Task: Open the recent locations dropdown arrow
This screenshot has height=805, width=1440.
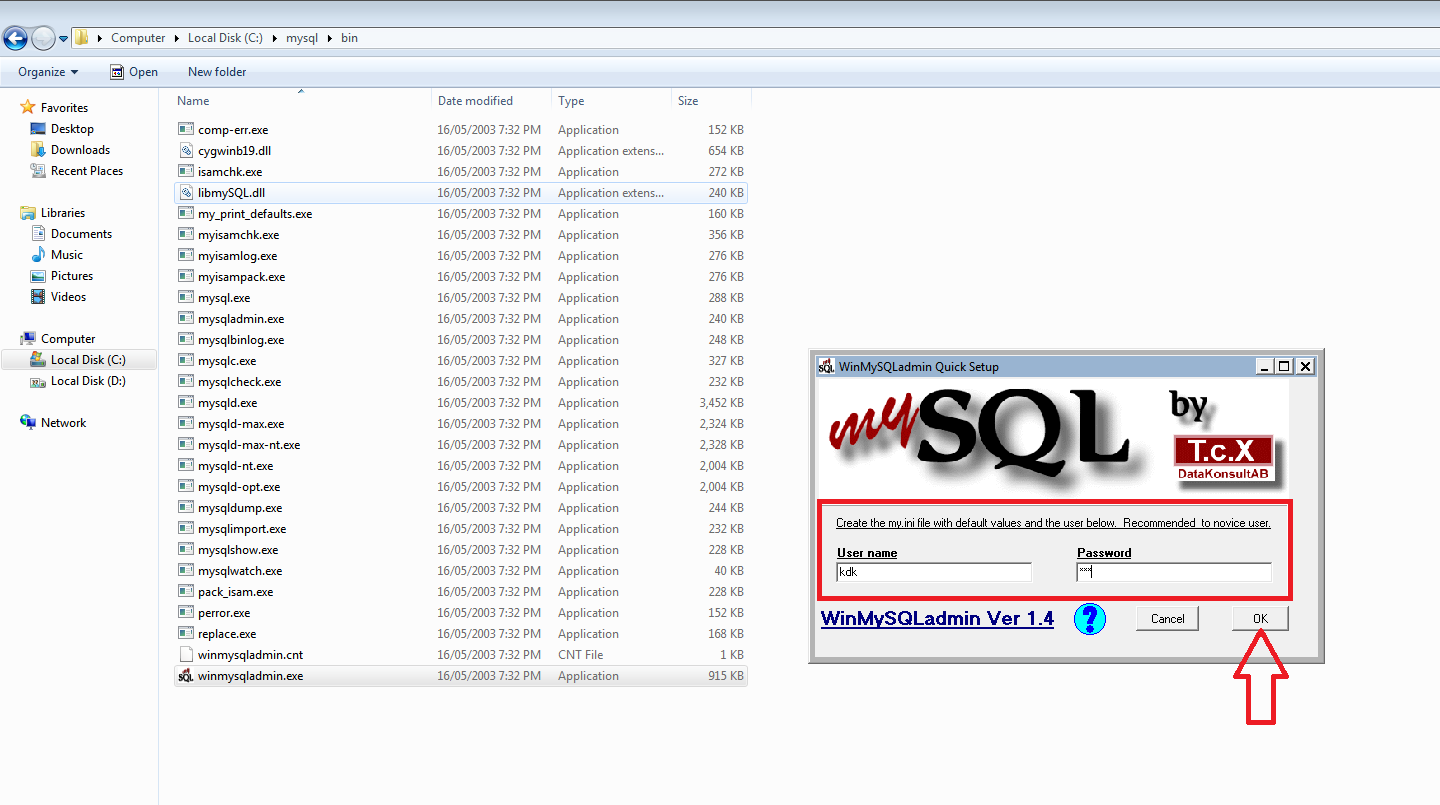Action: point(64,39)
